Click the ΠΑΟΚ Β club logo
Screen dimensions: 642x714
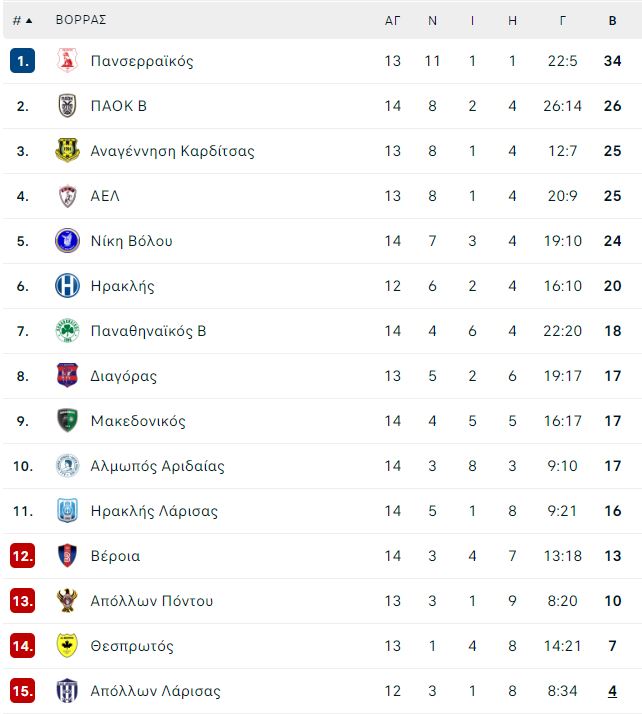tap(67, 106)
